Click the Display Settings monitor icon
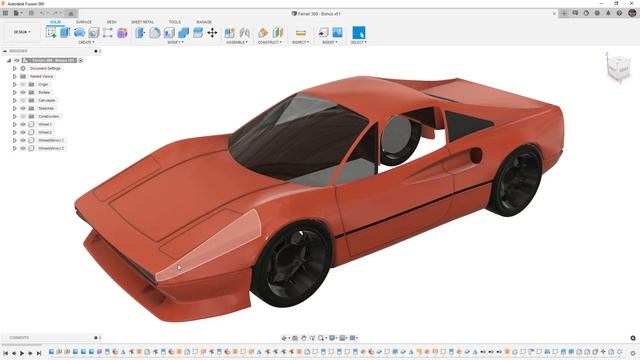The height and width of the screenshot is (360, 640). (332, 338)
